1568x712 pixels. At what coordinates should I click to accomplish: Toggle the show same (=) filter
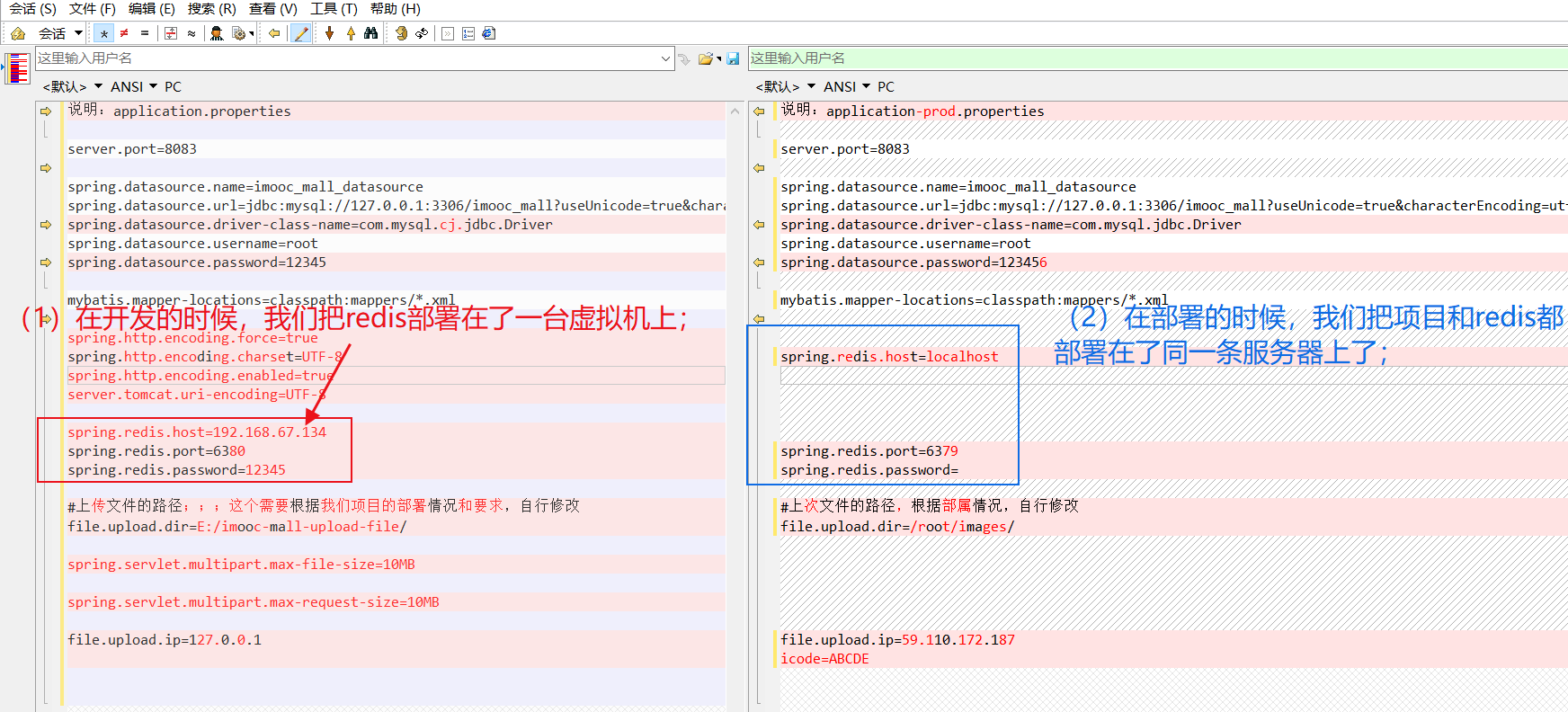coord(144,33)
